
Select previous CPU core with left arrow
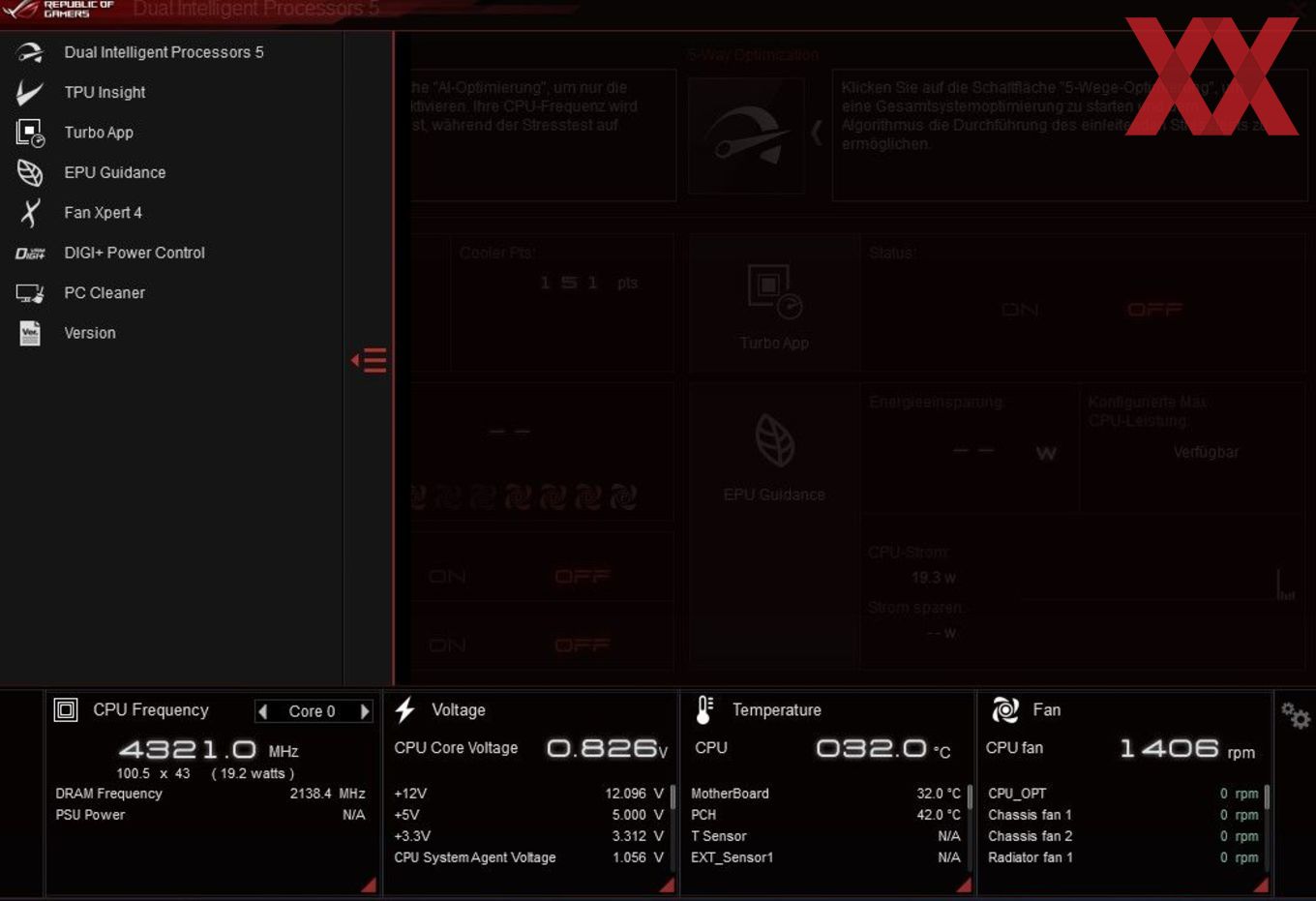262,711
